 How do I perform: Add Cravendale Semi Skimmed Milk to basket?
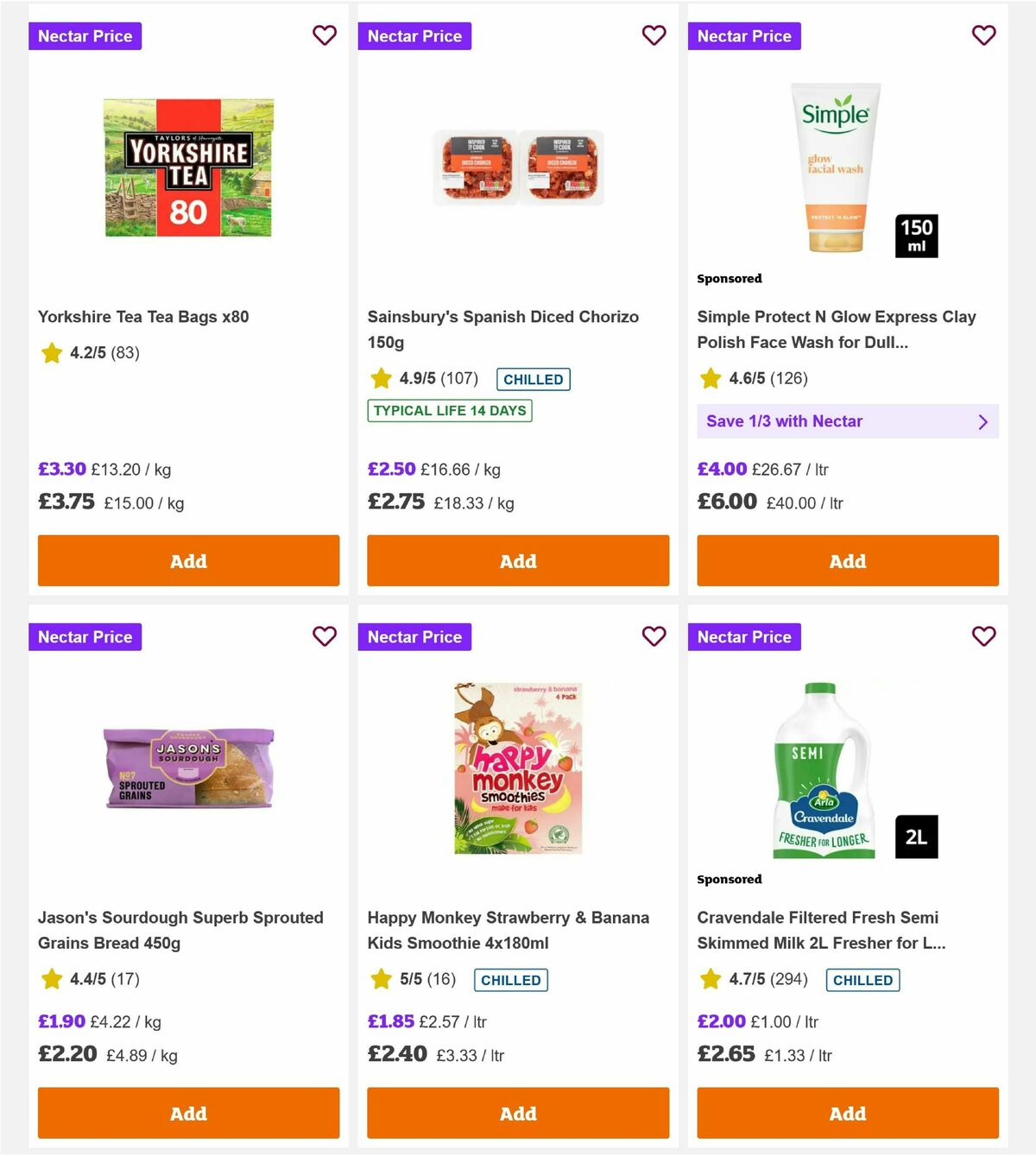point(848,1114)
